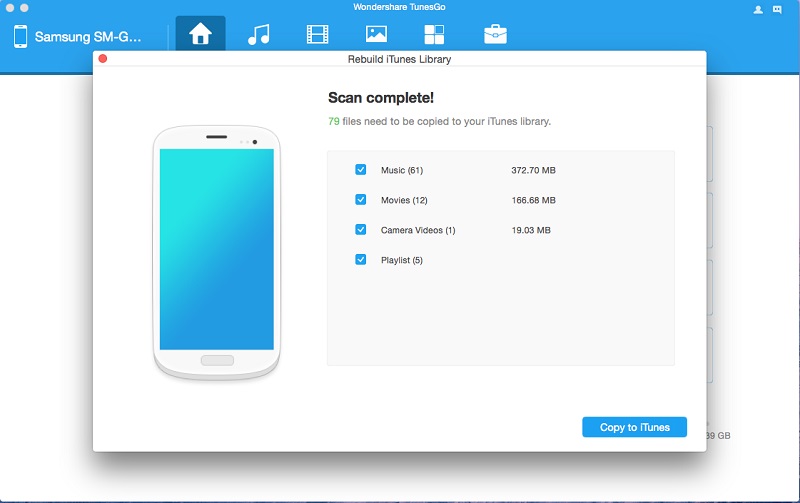This screenshot has width=800, height=503.
Task: Open the Apps grid tab
Action: [434, 35]
